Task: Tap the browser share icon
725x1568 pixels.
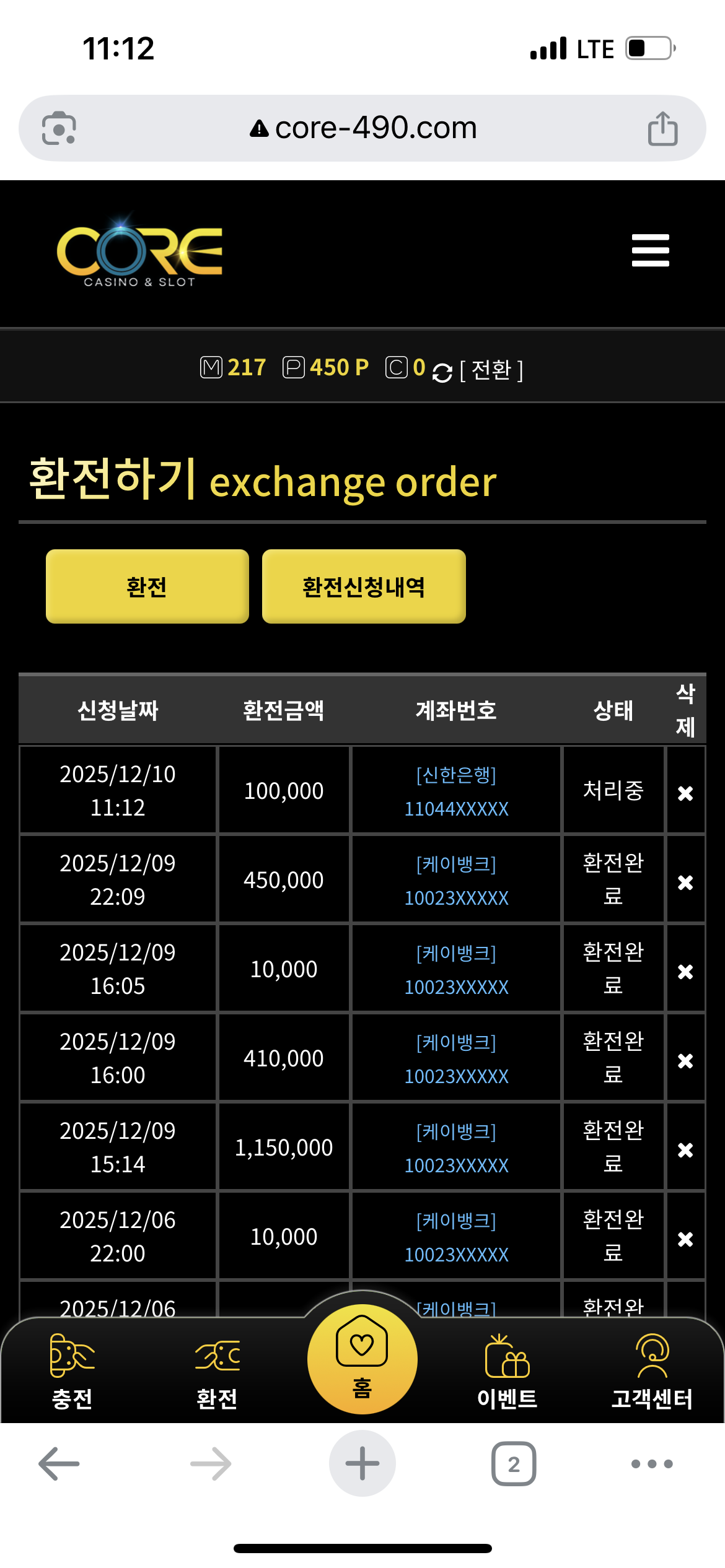Action: pos(662,129)
